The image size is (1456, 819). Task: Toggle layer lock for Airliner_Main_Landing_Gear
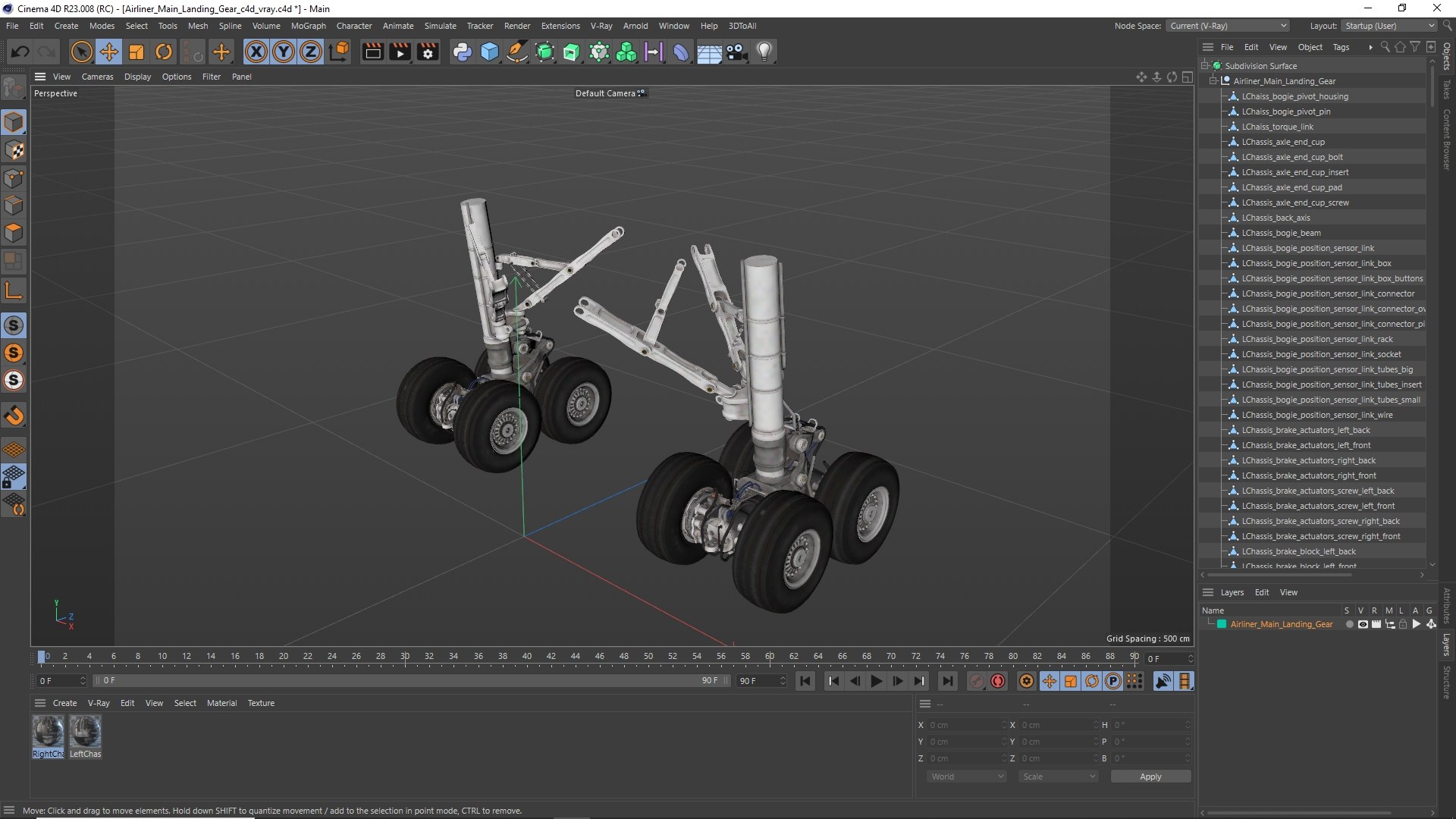coord(1403,624)
